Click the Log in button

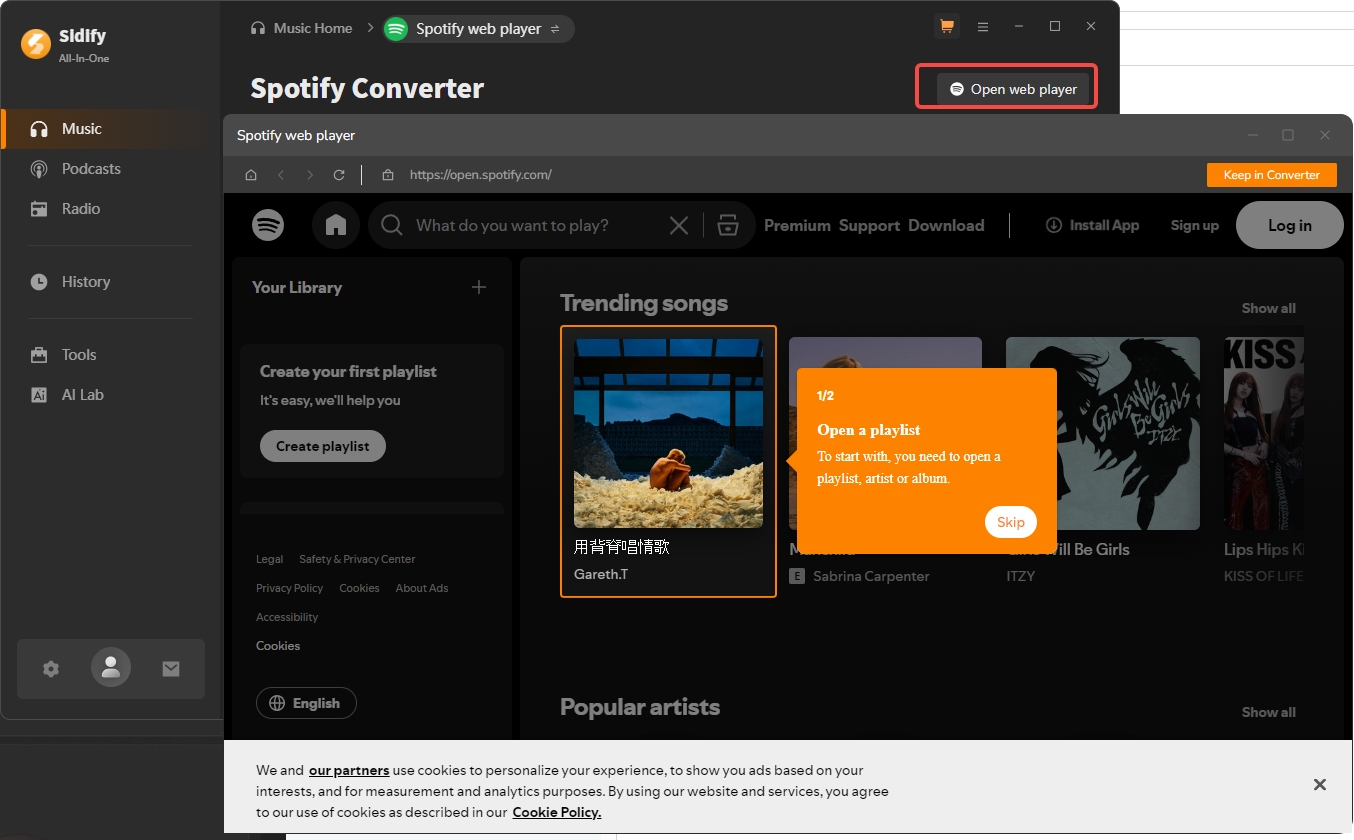(1289, 225)
